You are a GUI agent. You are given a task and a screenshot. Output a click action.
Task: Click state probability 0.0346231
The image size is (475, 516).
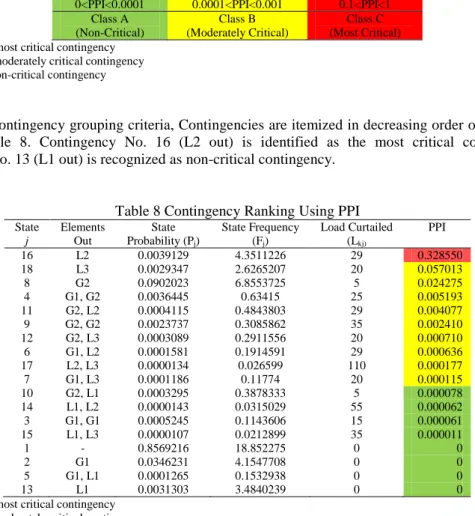[163, 462]
